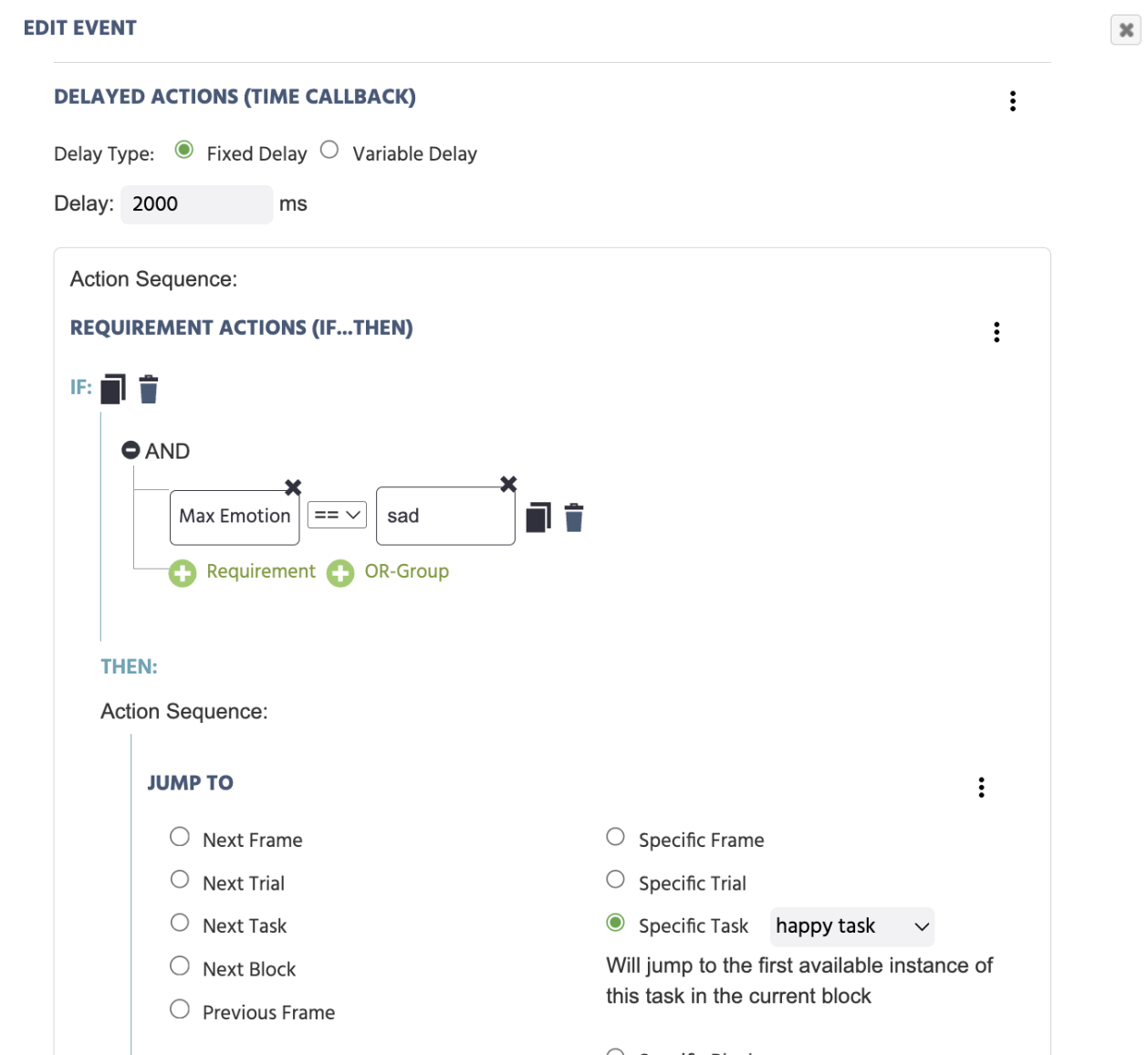The height and width of the screenshot is (1055, 1148).
Task: Open the == comparison operator dropdown
Action: coord(337,515)
